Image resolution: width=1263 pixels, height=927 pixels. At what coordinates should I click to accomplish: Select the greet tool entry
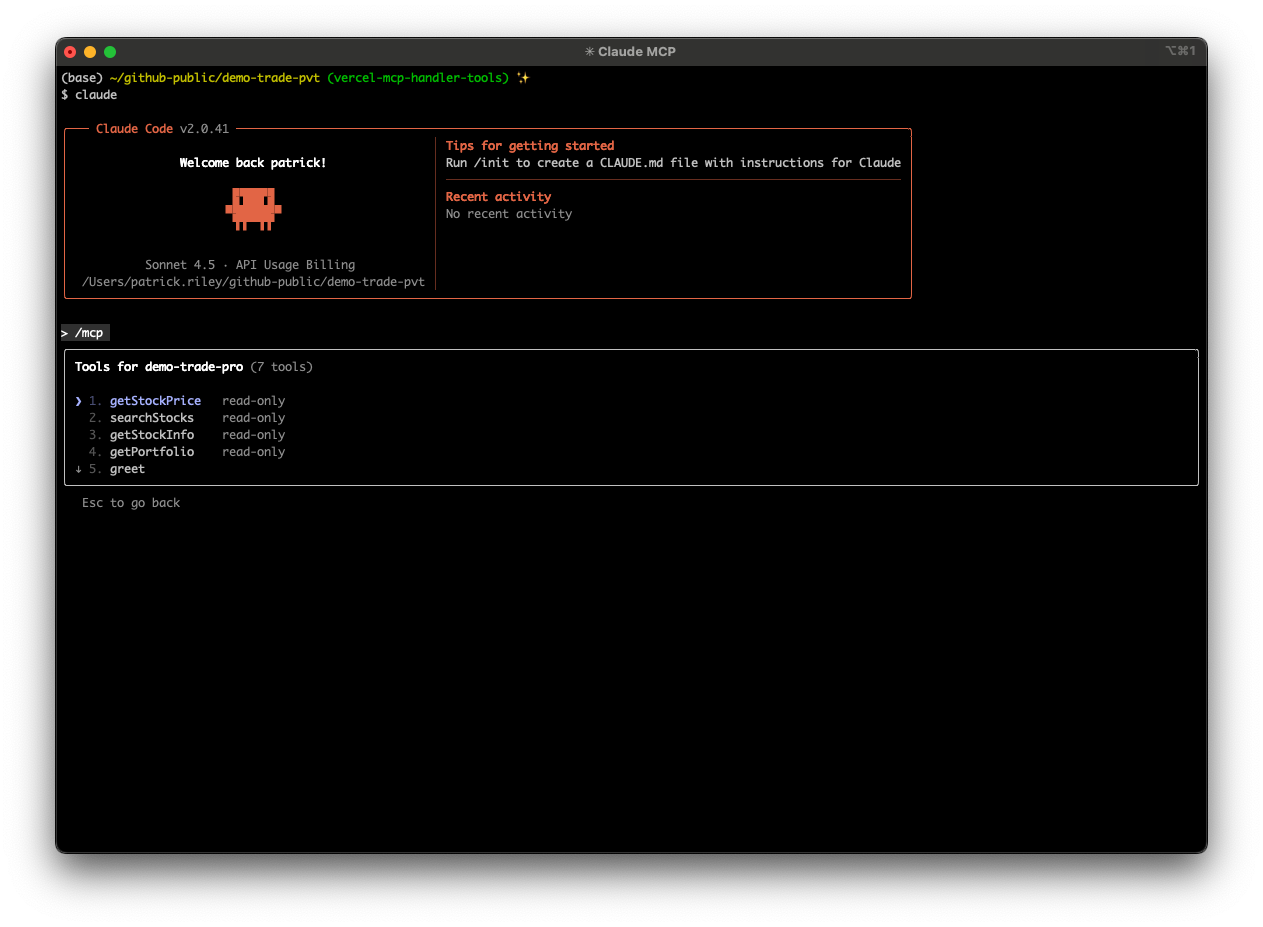(x=127, y=469)
